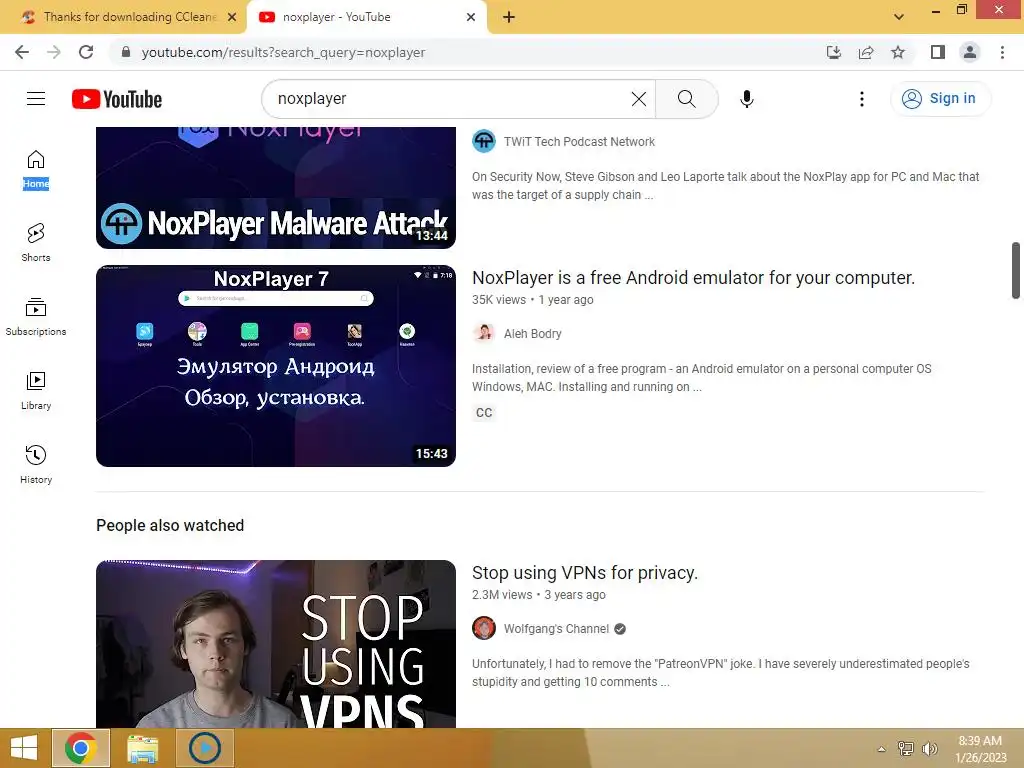The height and width of the screenshot is (768, 1024).
Task: Open the YouTube hamburger guide menu
Action: click(x=36, y=99)
